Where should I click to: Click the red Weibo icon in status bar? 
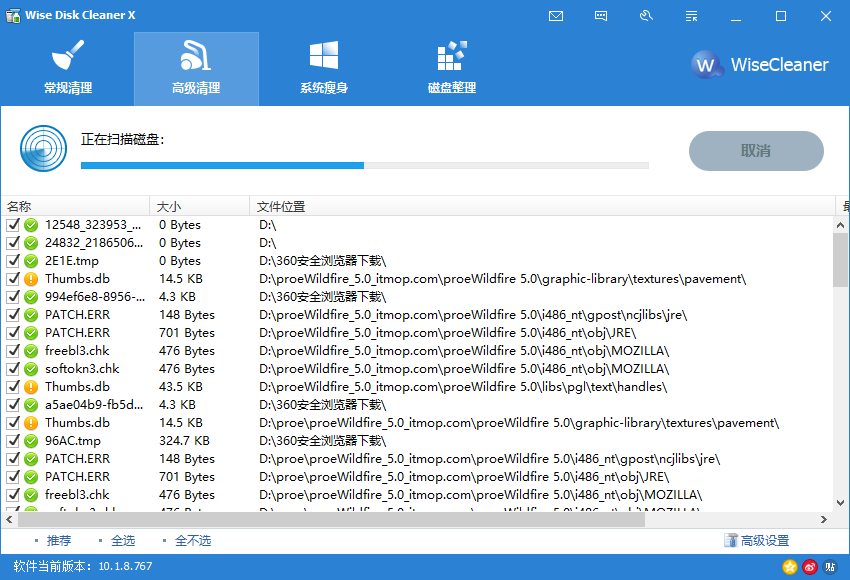pyautogui.click(x=810, y=567)
